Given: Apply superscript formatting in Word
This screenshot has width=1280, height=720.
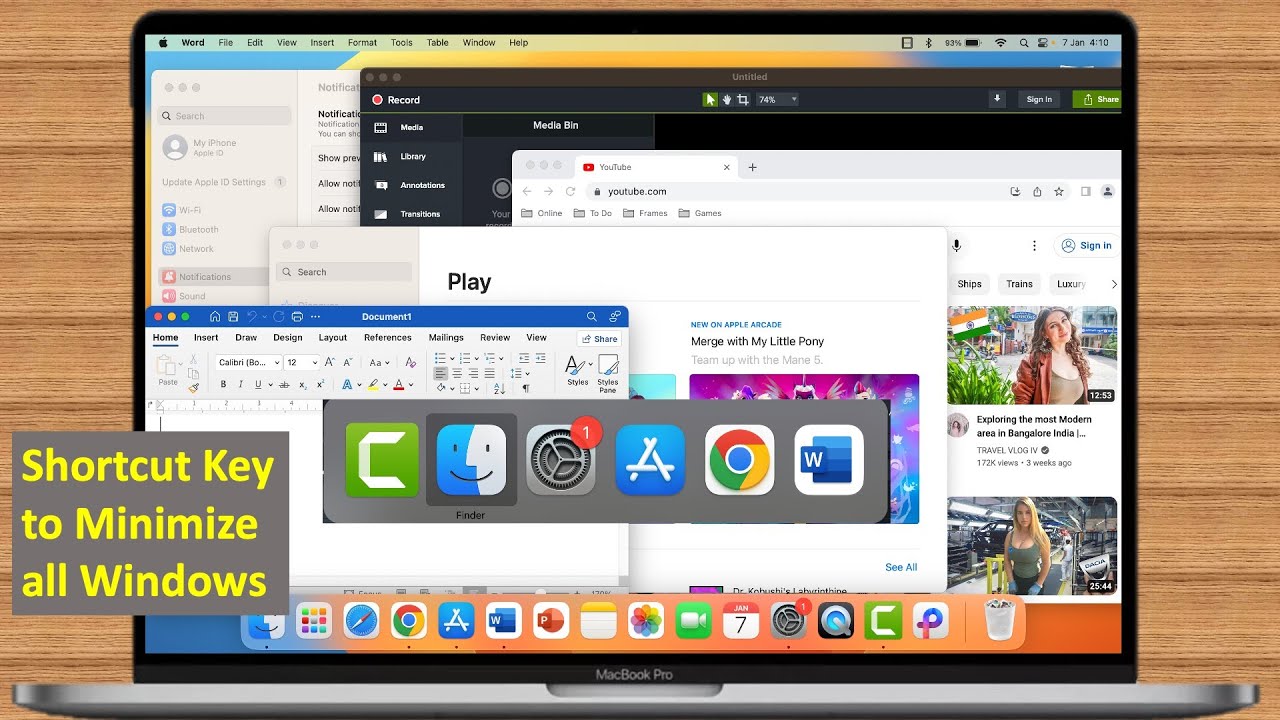Looking at the screenshot, I should point(320,384).
